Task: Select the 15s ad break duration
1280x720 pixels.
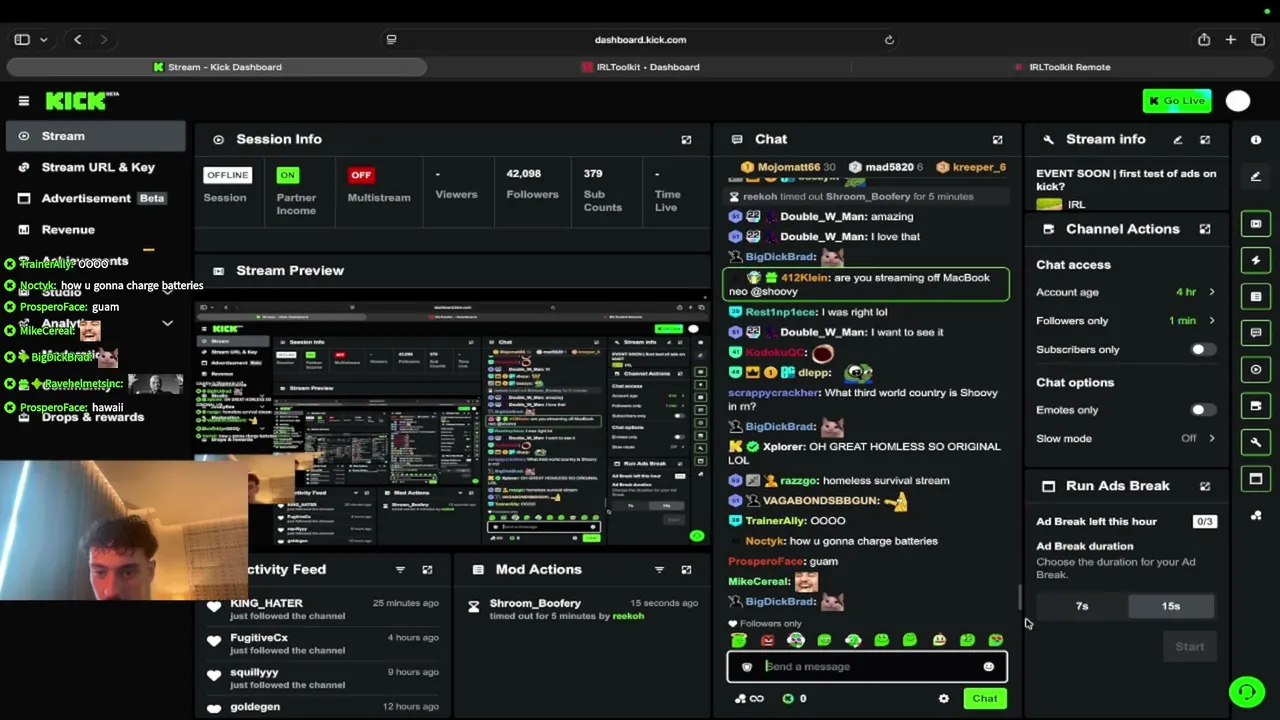Action: [x=1171, y=606]
